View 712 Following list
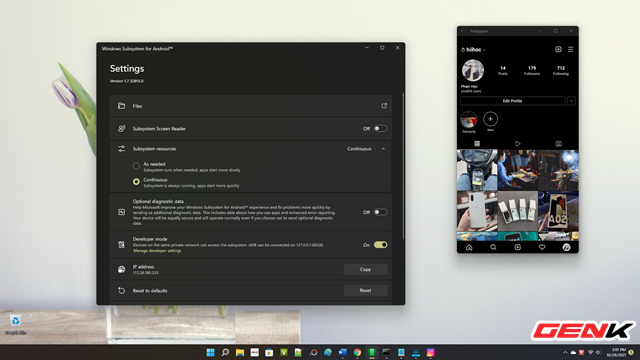640x360 pixels. coord(560,71)
